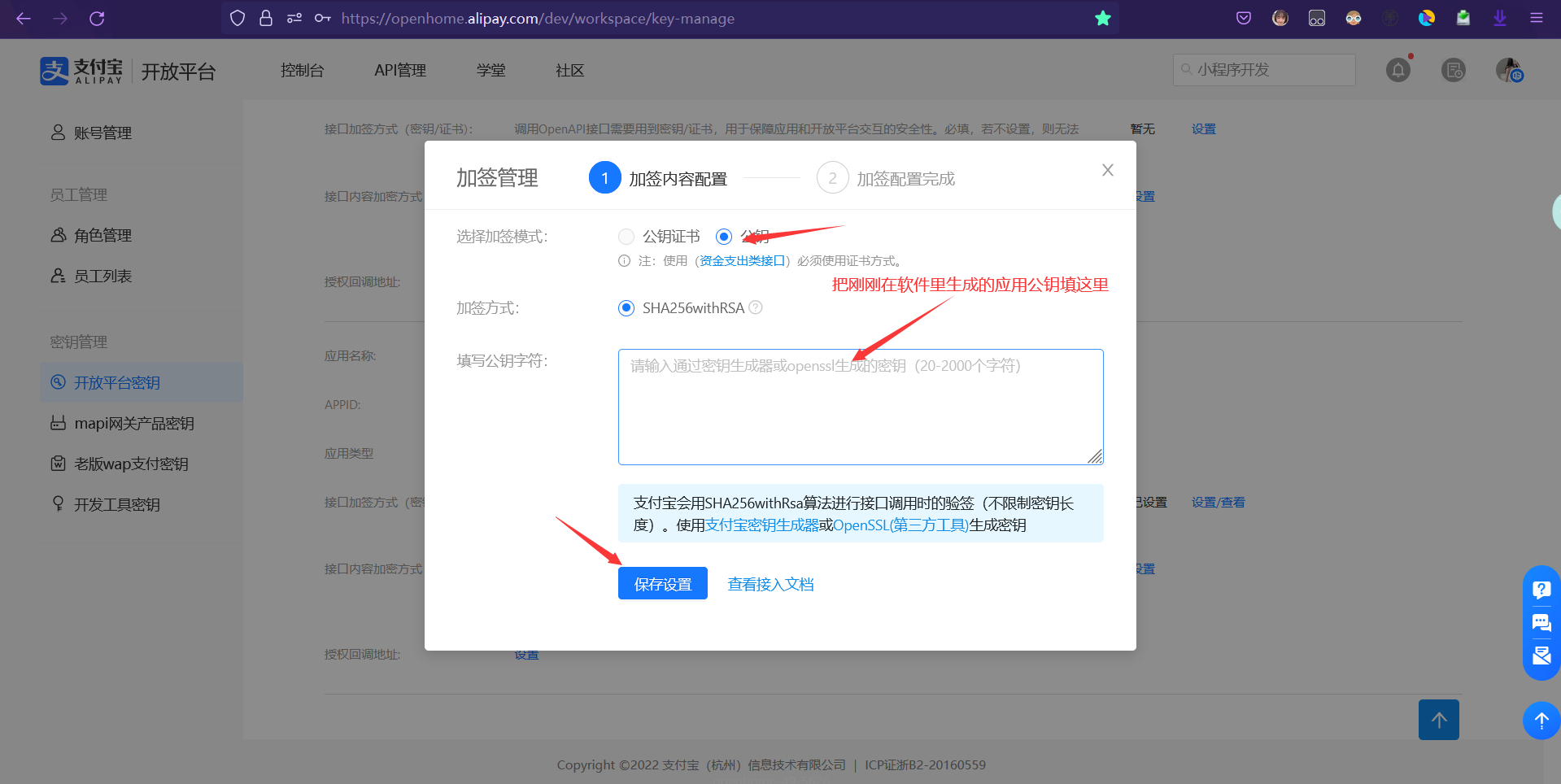The image size is (1561, 784).
Task: Open the 社区 nav item
Action: [x=570, y=71]
